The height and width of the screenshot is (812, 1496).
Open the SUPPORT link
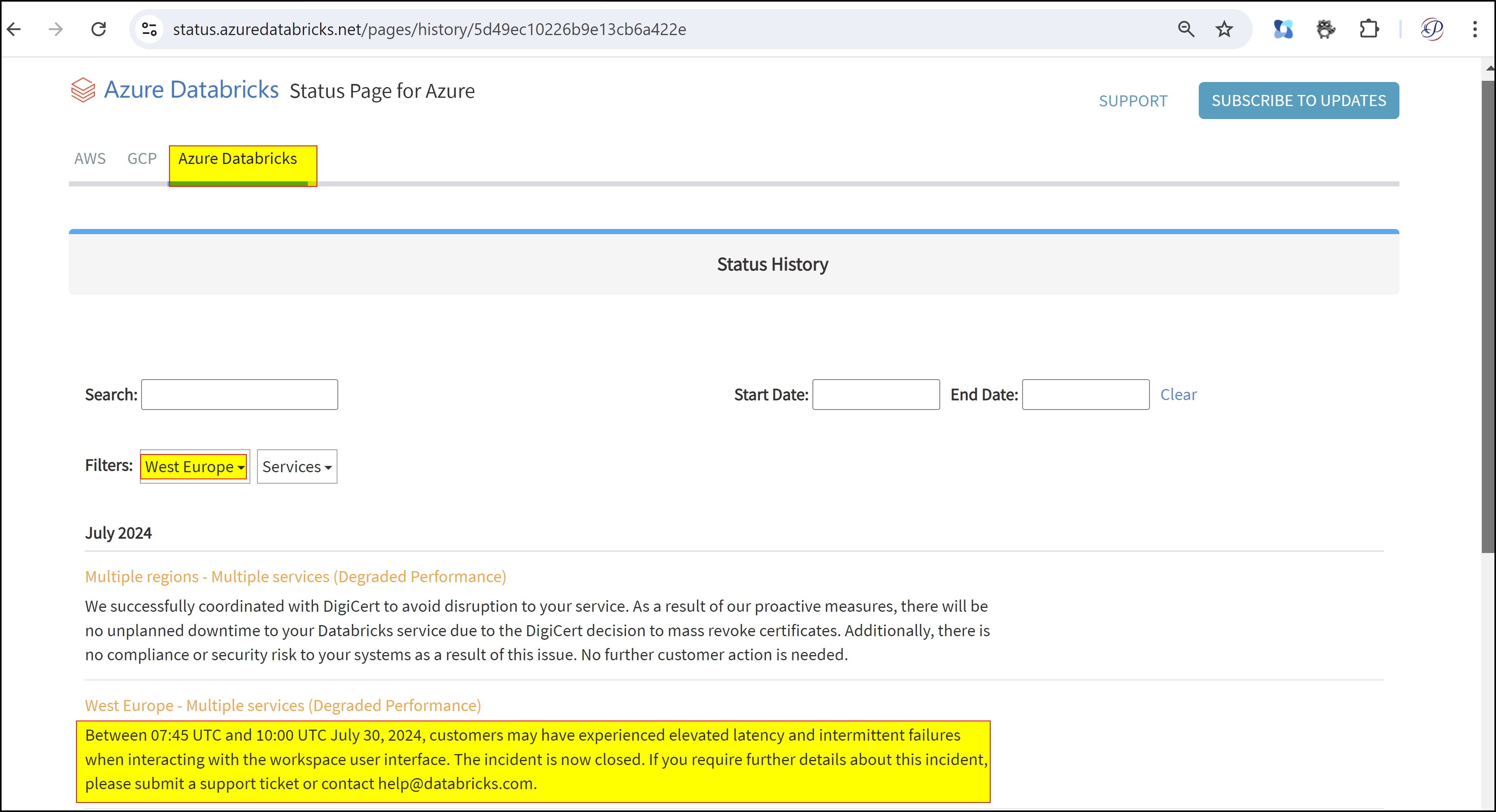tap(1133, 101)
